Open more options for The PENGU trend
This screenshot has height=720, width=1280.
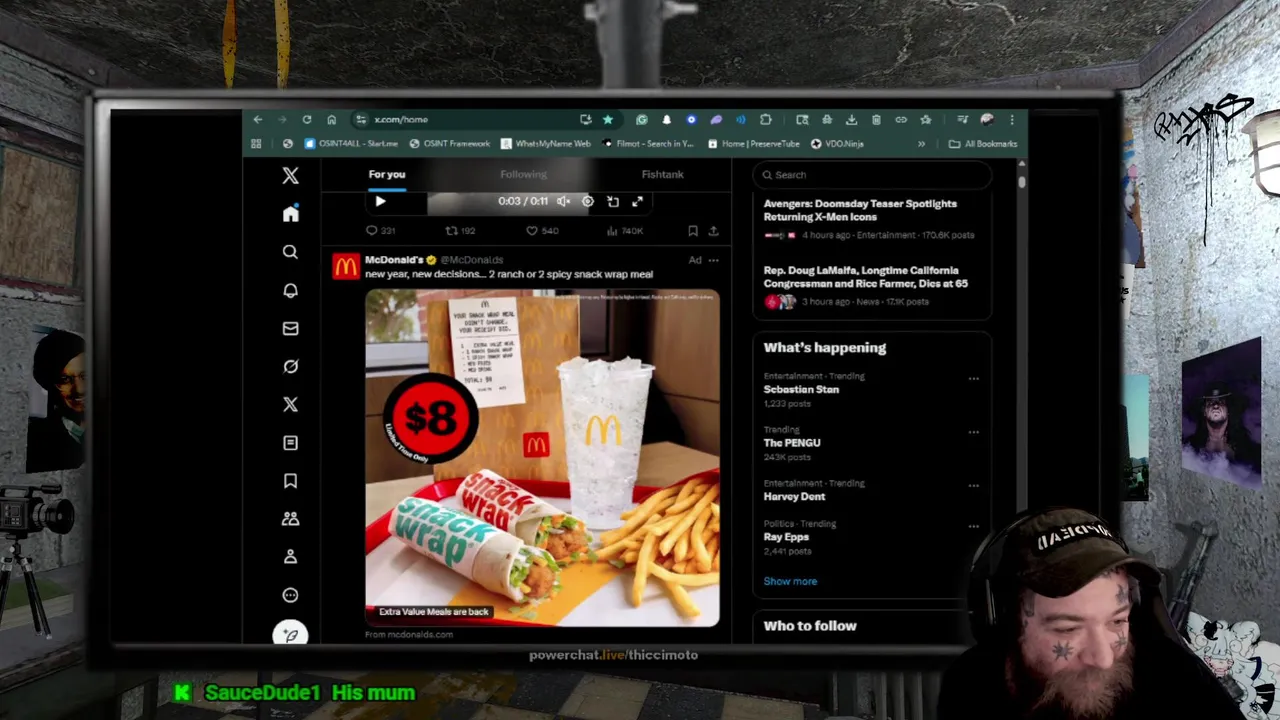tap(973, 432)
